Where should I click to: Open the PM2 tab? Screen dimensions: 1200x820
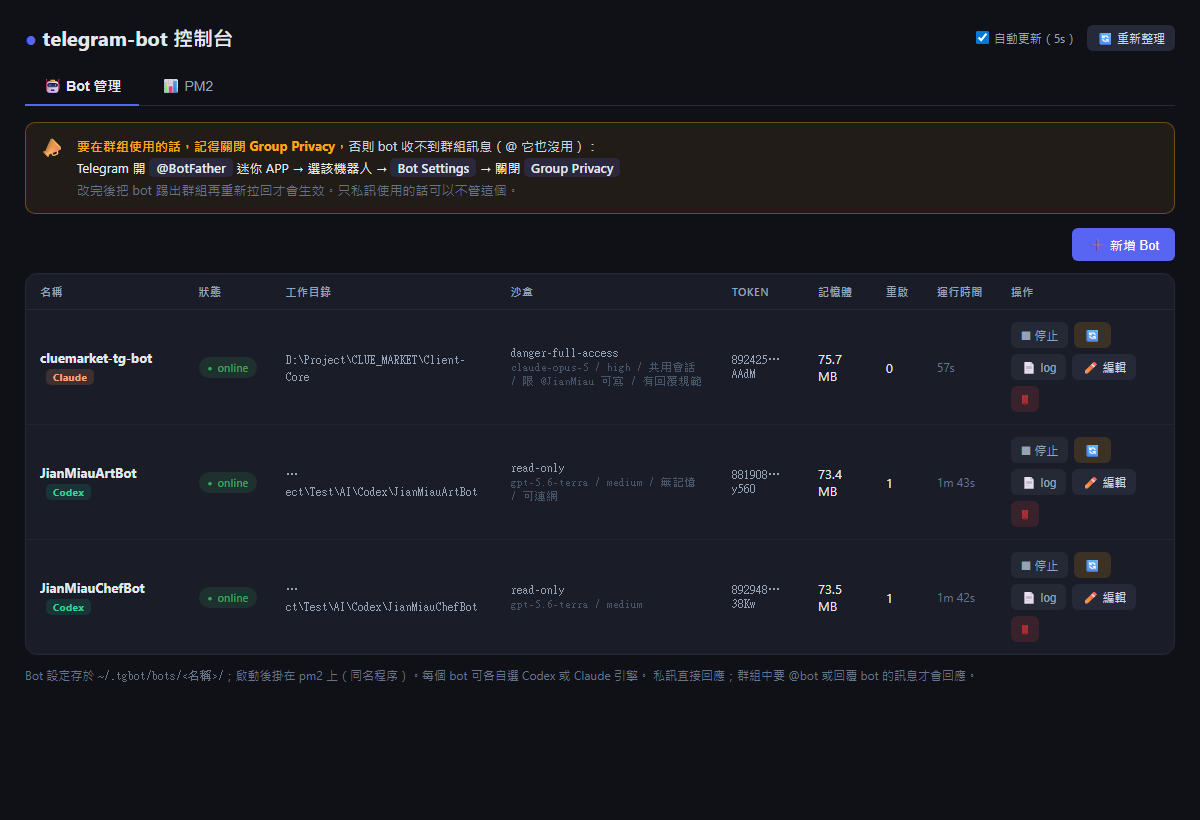[188, 86]
